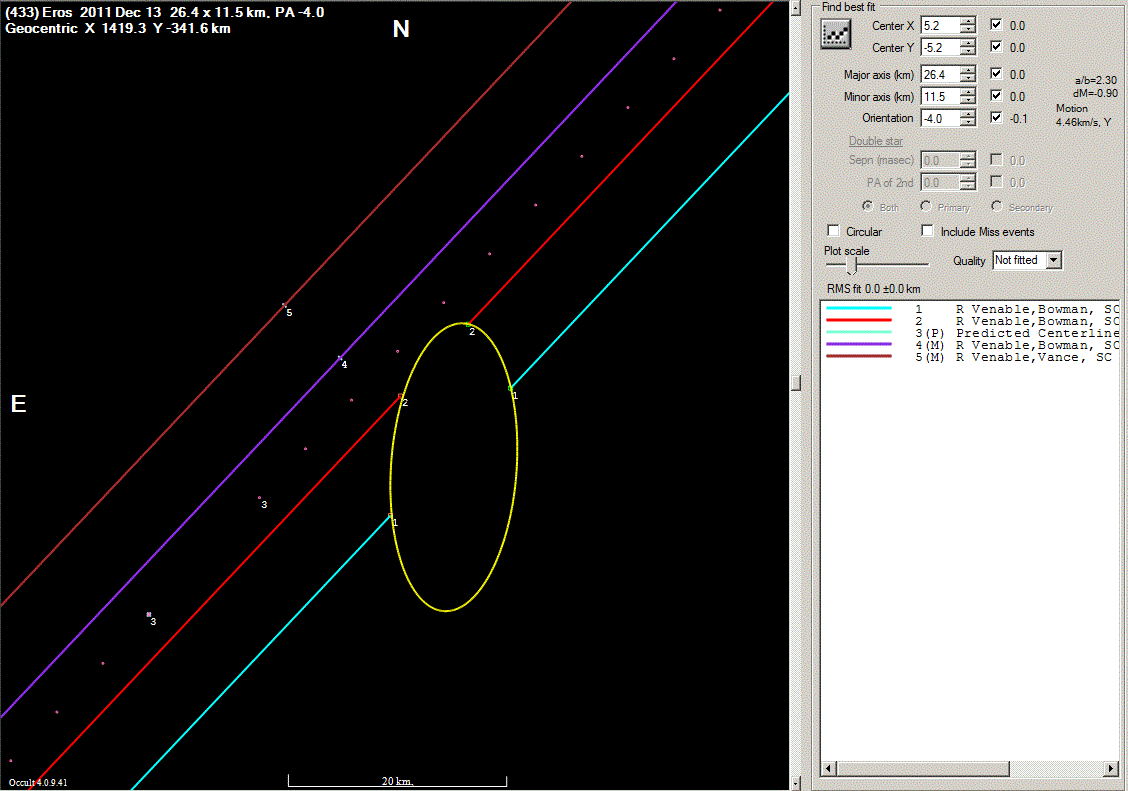Check Include Miss events option
The height and width of the screenshot is (791, 1128).
(928, 231)
